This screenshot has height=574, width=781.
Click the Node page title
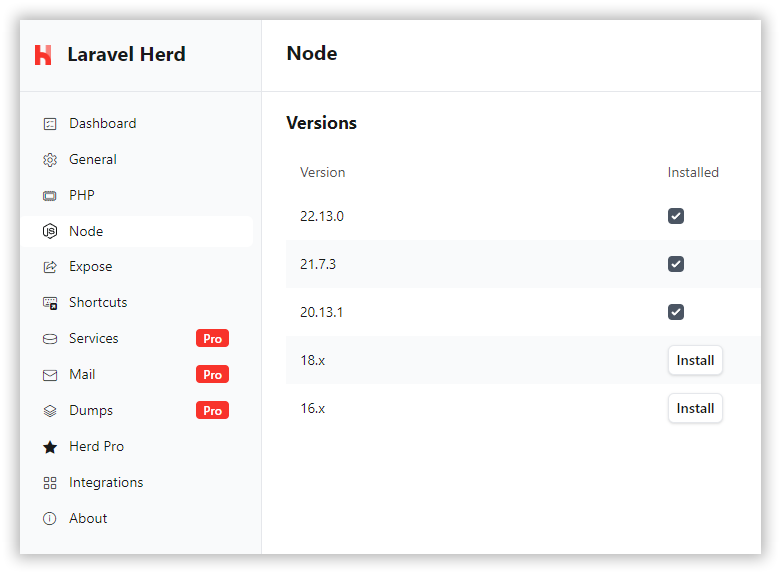pos(312,53)
